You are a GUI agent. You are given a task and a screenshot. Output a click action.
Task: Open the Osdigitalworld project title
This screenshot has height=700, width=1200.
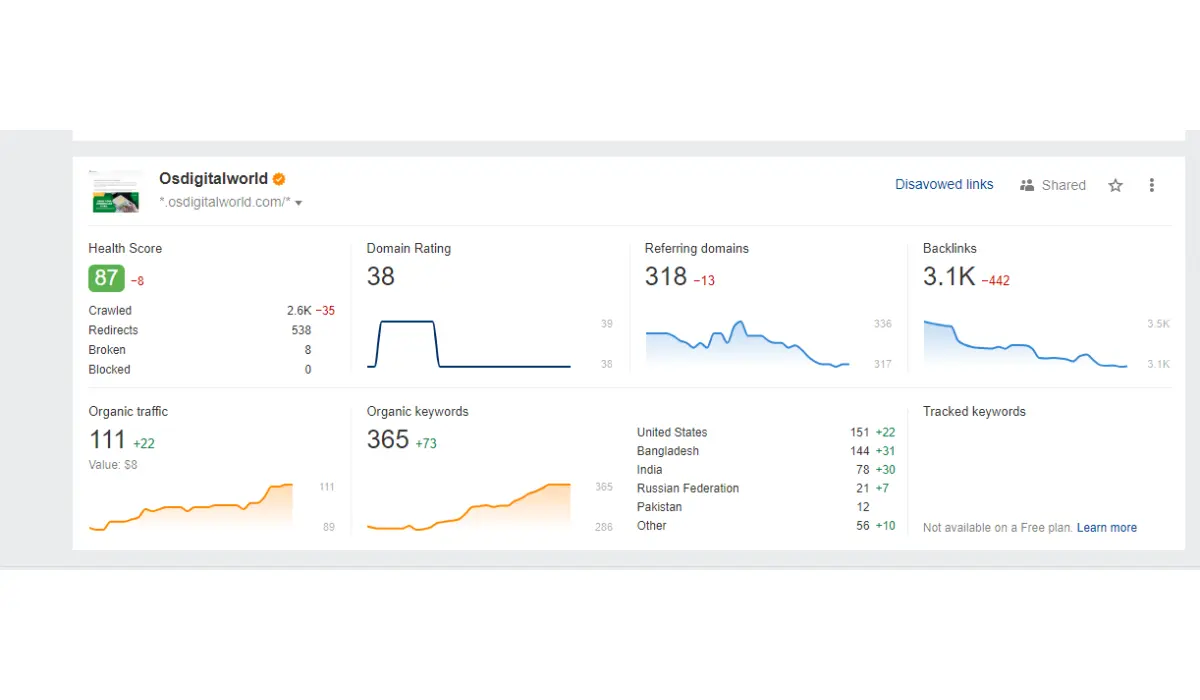tap(213, 179)
